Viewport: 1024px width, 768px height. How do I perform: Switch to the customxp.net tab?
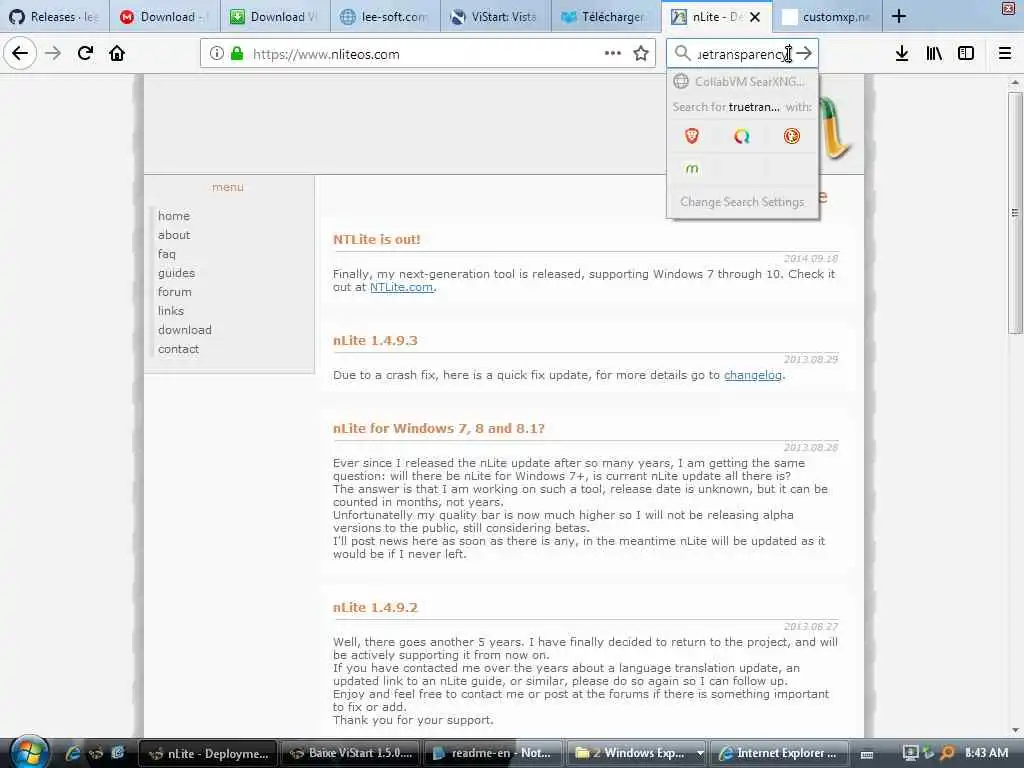click(827, 16)
